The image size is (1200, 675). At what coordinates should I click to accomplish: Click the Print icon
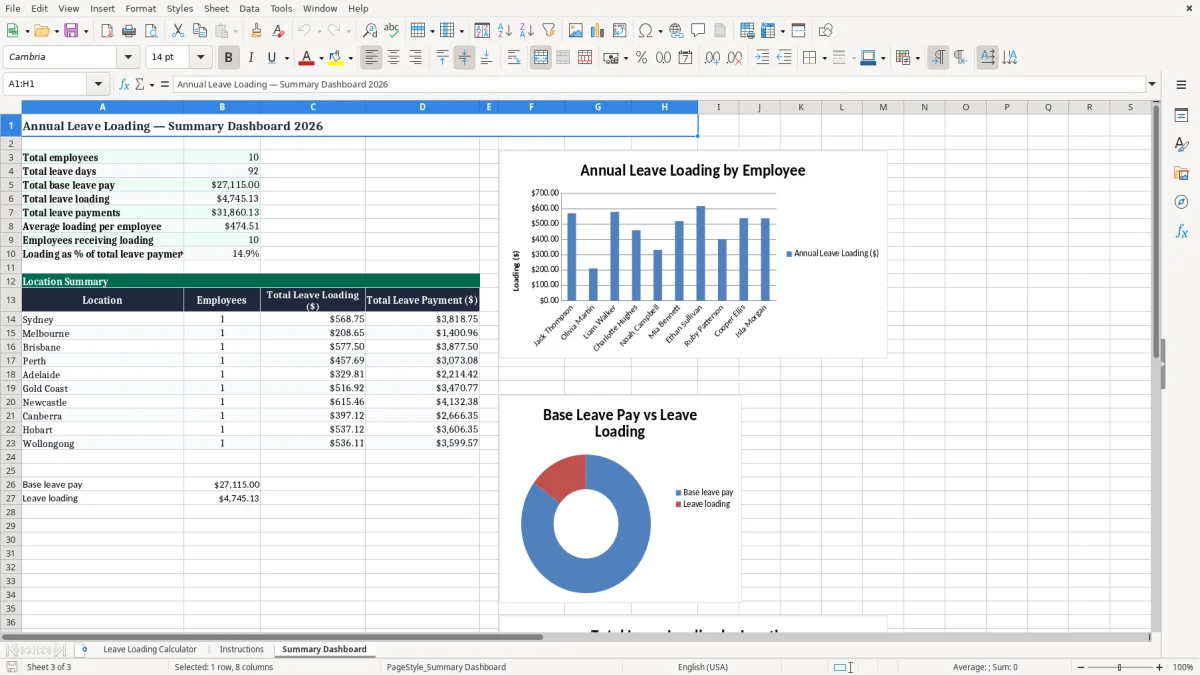pos(129,31)
